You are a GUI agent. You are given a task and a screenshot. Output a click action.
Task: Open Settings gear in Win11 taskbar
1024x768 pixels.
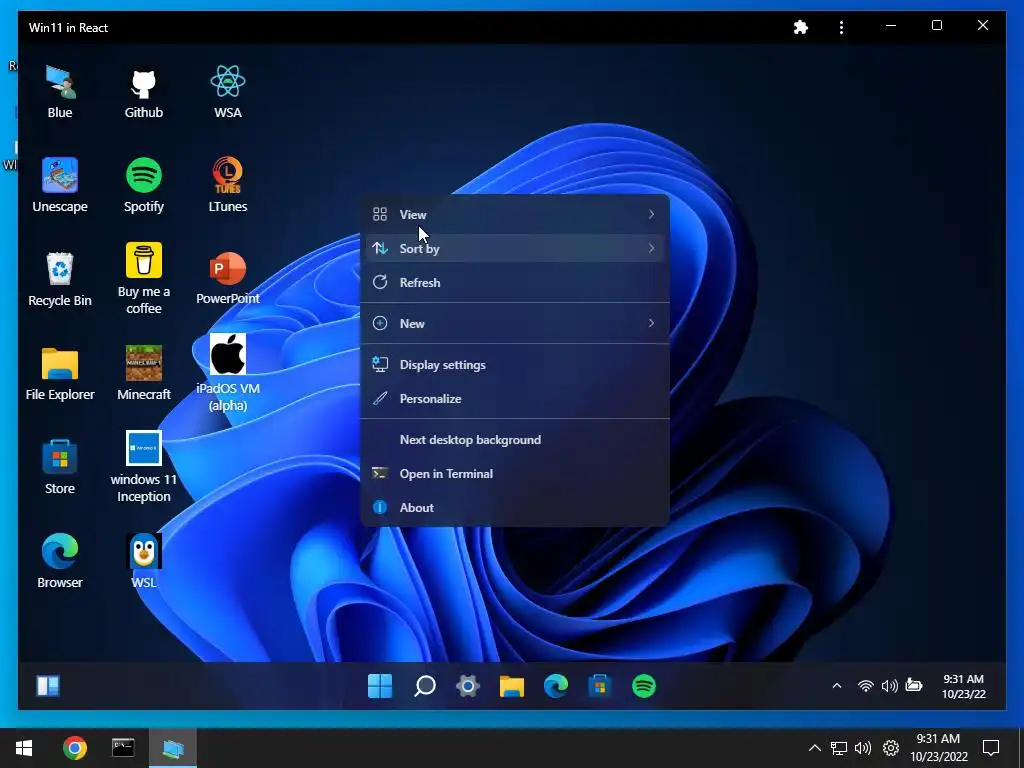pyautogui.click(x=468, y=686)
